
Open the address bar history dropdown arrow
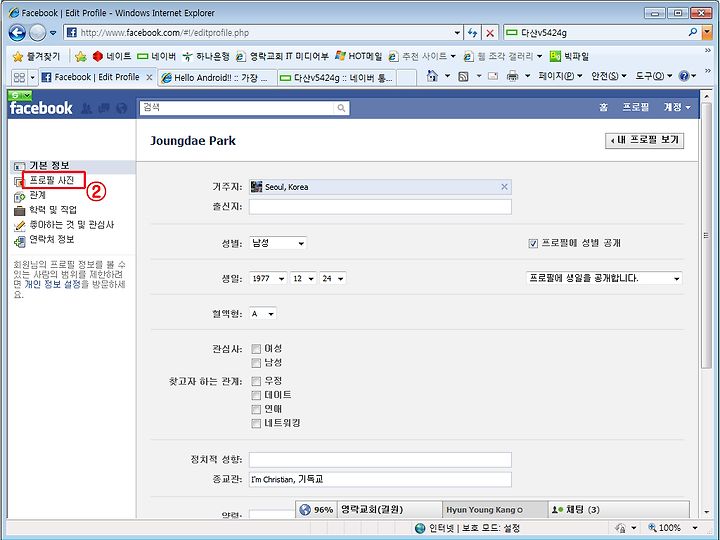[457, 33]
